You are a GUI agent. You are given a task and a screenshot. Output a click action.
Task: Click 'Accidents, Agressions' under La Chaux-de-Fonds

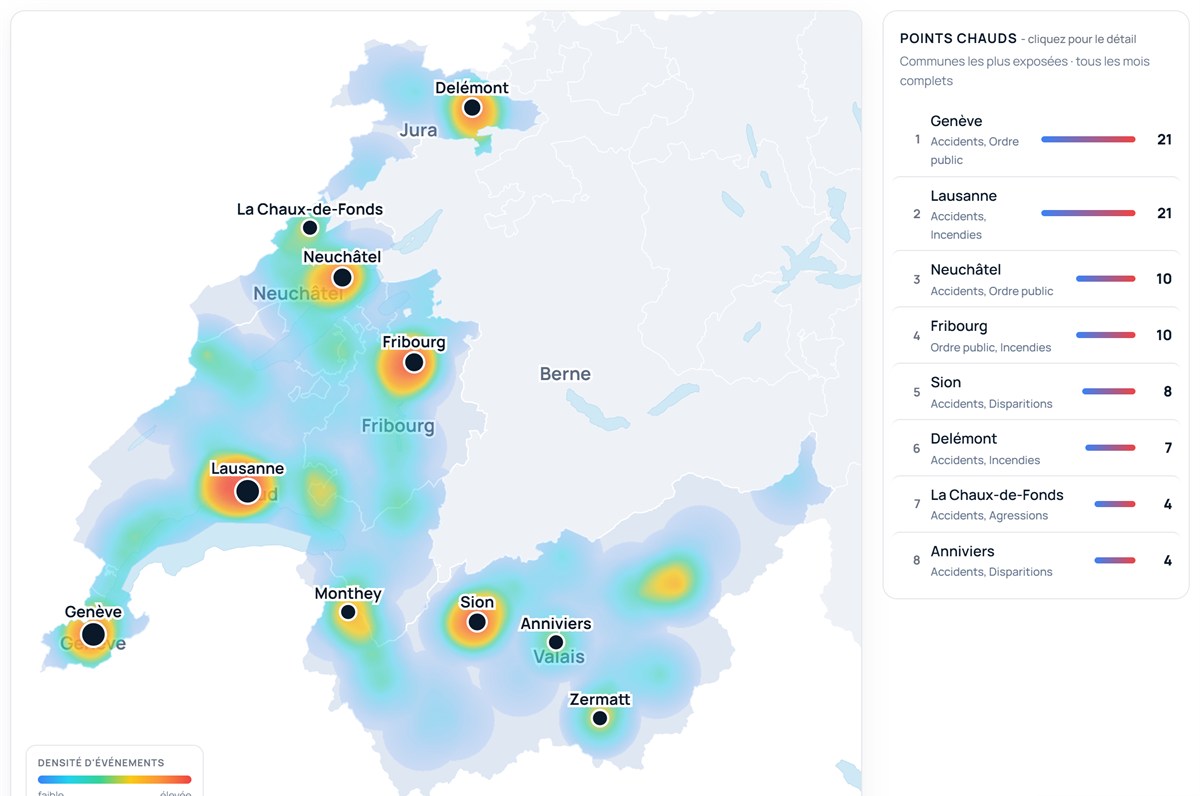click(989, 516)
